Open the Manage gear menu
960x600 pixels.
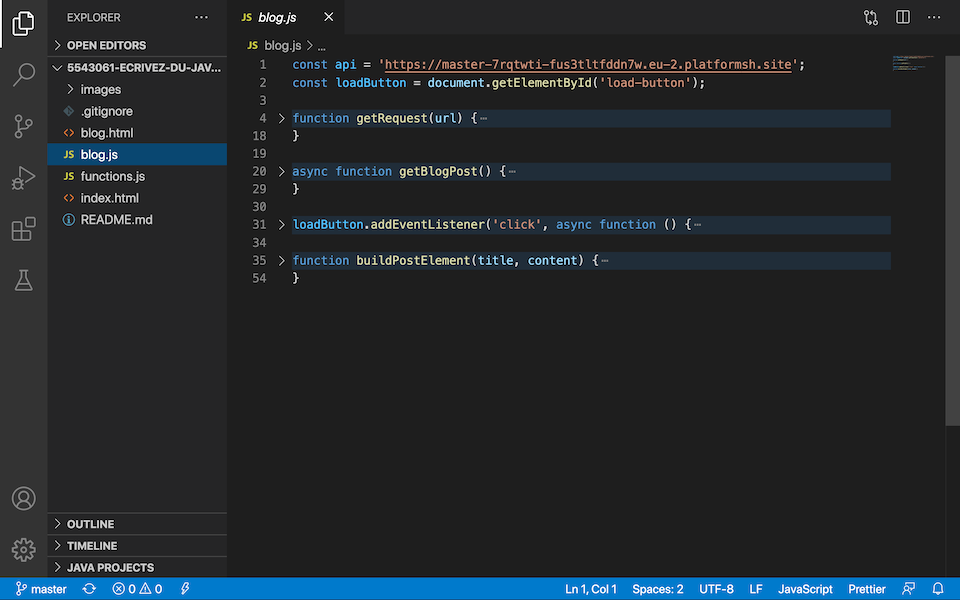(x=24, y=549)
